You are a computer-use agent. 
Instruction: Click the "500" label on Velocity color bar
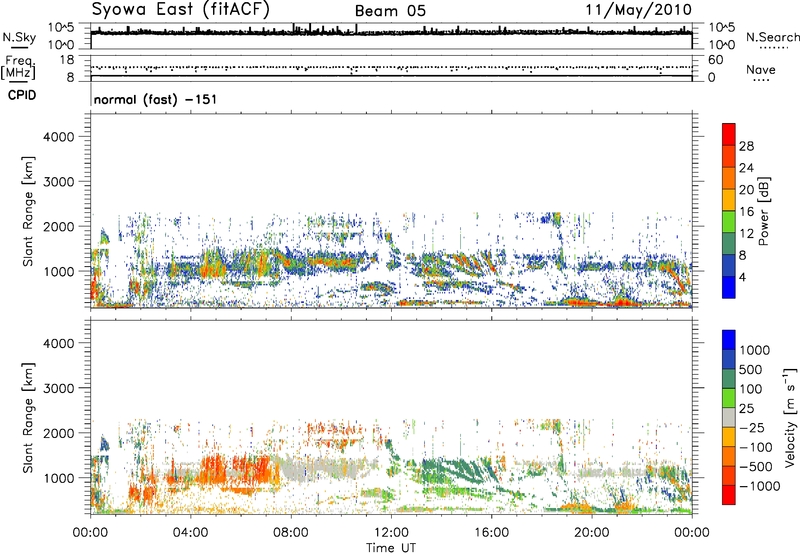click(750, 370)
